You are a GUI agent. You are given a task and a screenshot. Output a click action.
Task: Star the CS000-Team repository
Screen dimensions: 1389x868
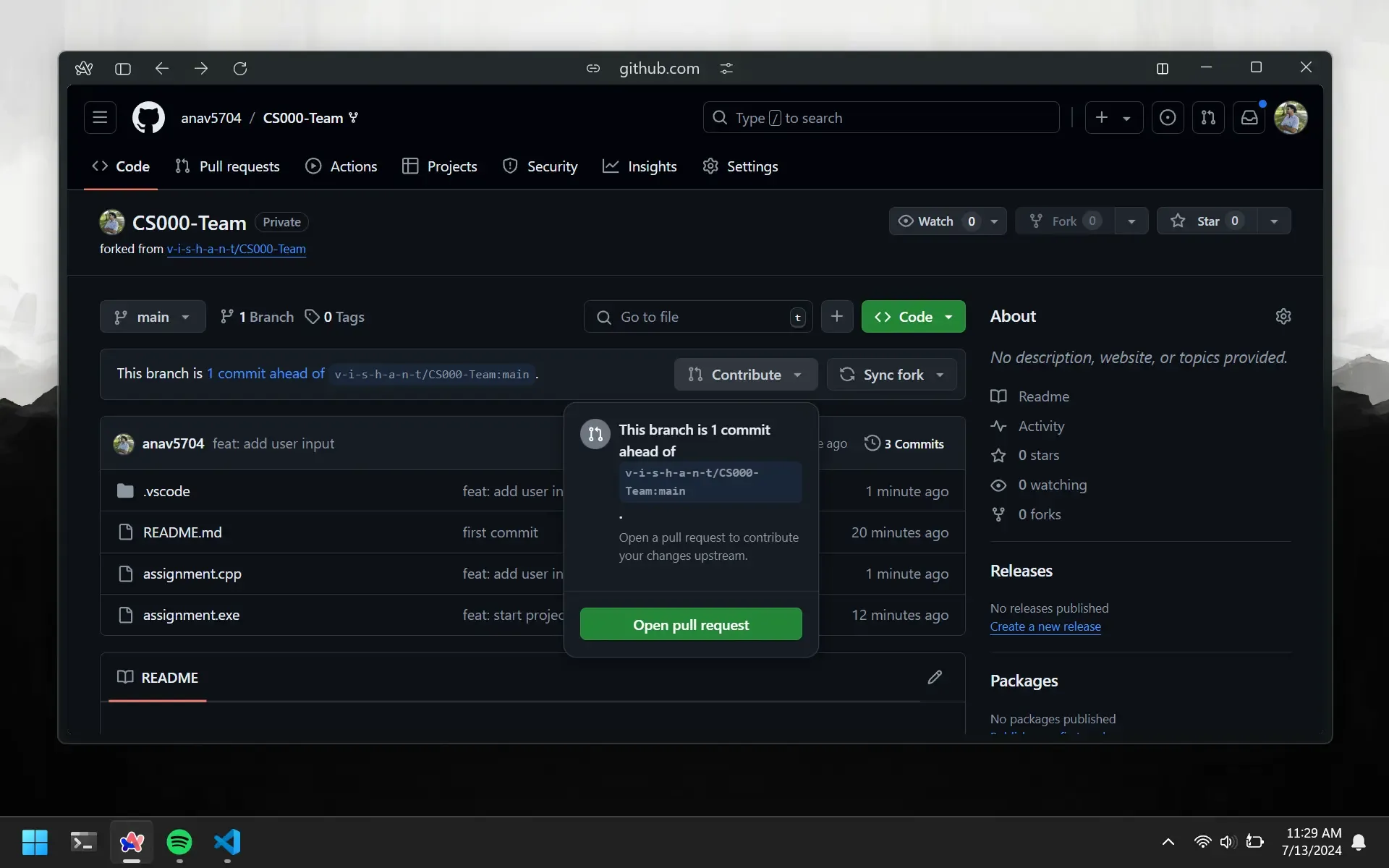pos(1207,221)
